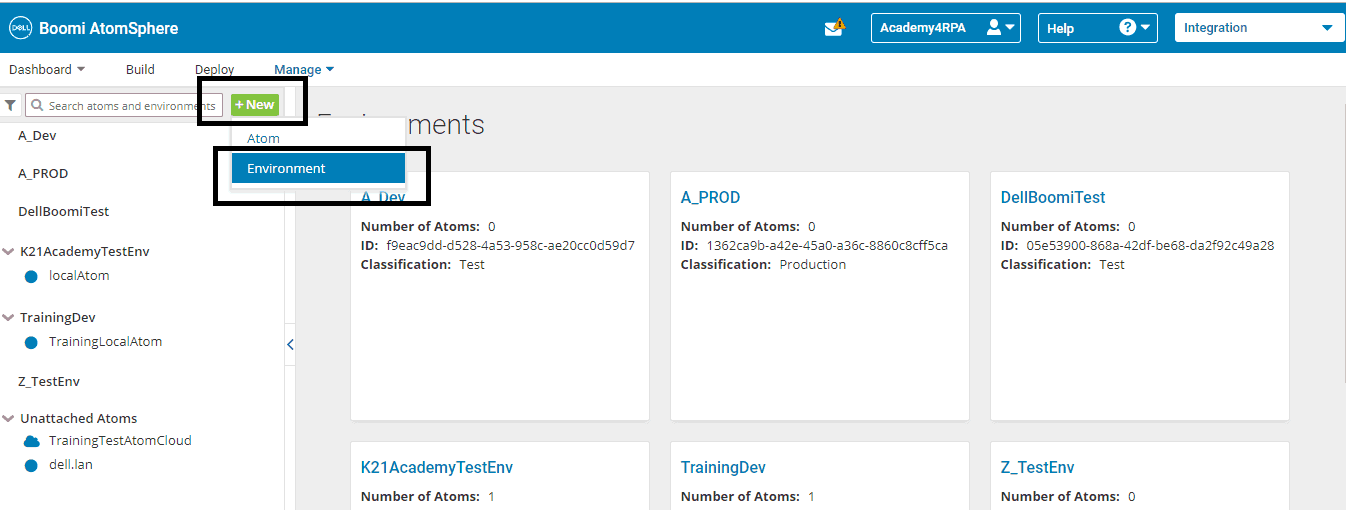
Task: Collapse the K21AcademyTestEnv tree node
Action: tap(9, 252)
